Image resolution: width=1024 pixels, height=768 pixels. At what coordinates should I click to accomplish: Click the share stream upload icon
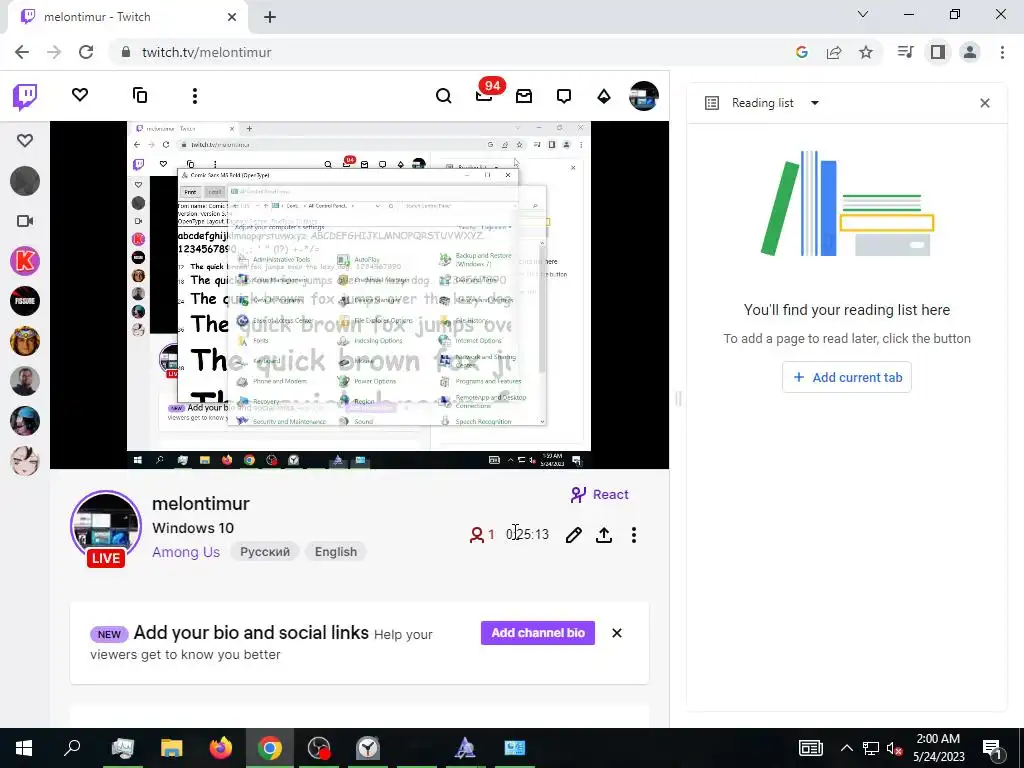pyautogui.click(x=604, y=535)
